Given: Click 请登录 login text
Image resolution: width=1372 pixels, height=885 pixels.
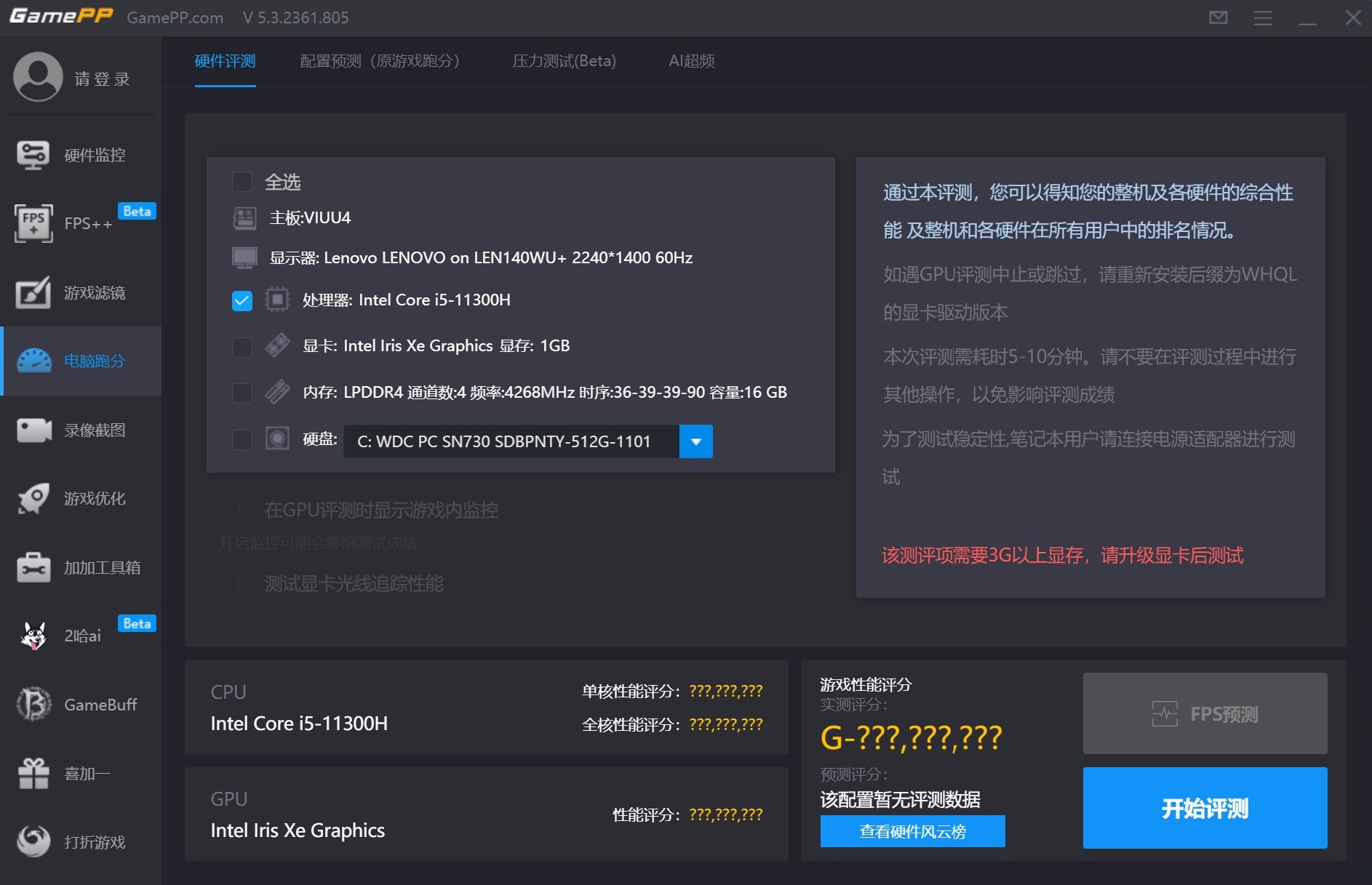Looking at the screenshot, I should tap(102, 79).
